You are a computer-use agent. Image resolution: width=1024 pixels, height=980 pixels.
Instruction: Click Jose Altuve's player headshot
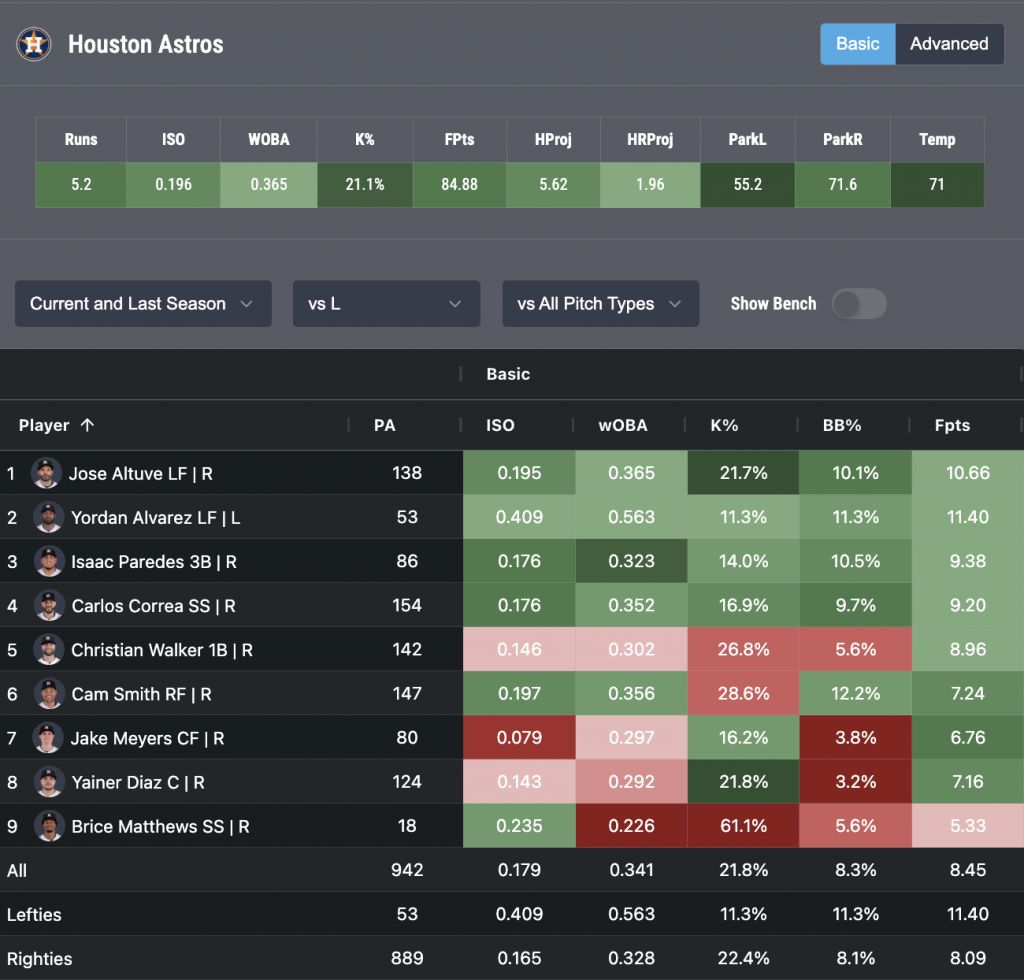click(x=46, y=473)
